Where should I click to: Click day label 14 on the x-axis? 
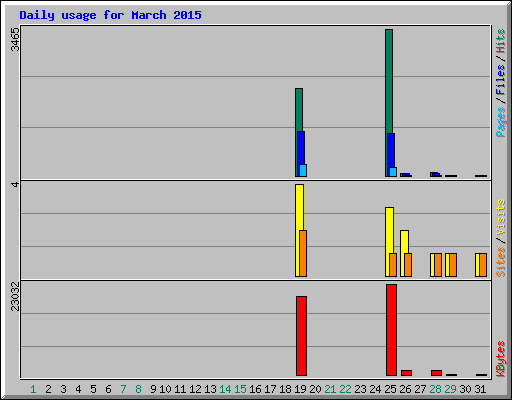pos(225,389)
